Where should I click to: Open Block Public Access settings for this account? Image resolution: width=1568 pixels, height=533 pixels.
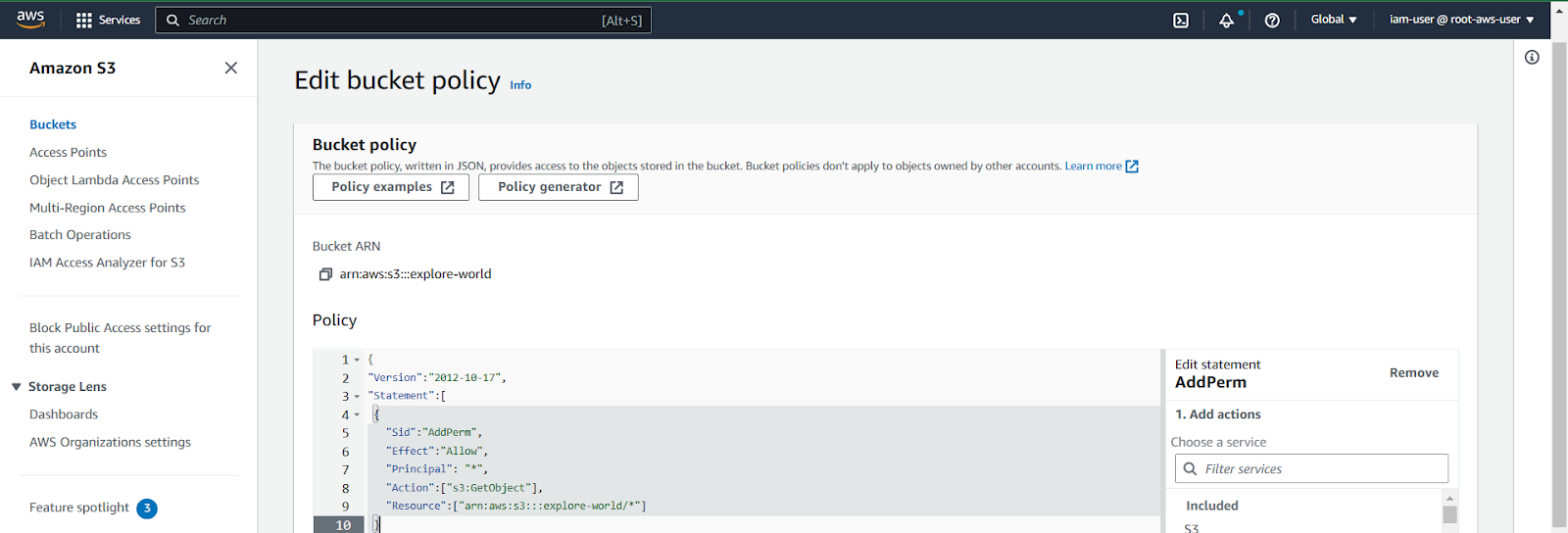120,338
